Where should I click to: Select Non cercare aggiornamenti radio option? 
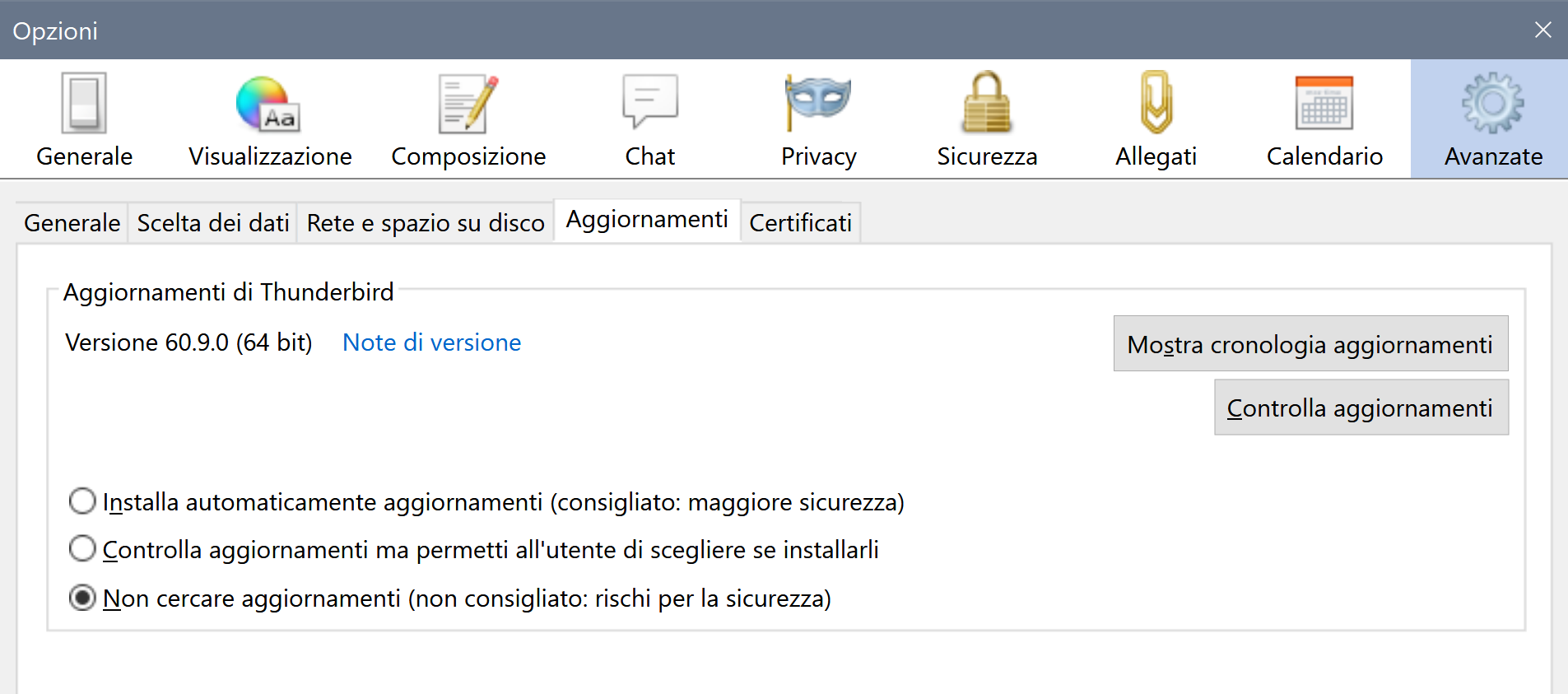pyautogui.click(x=82, y=598)
